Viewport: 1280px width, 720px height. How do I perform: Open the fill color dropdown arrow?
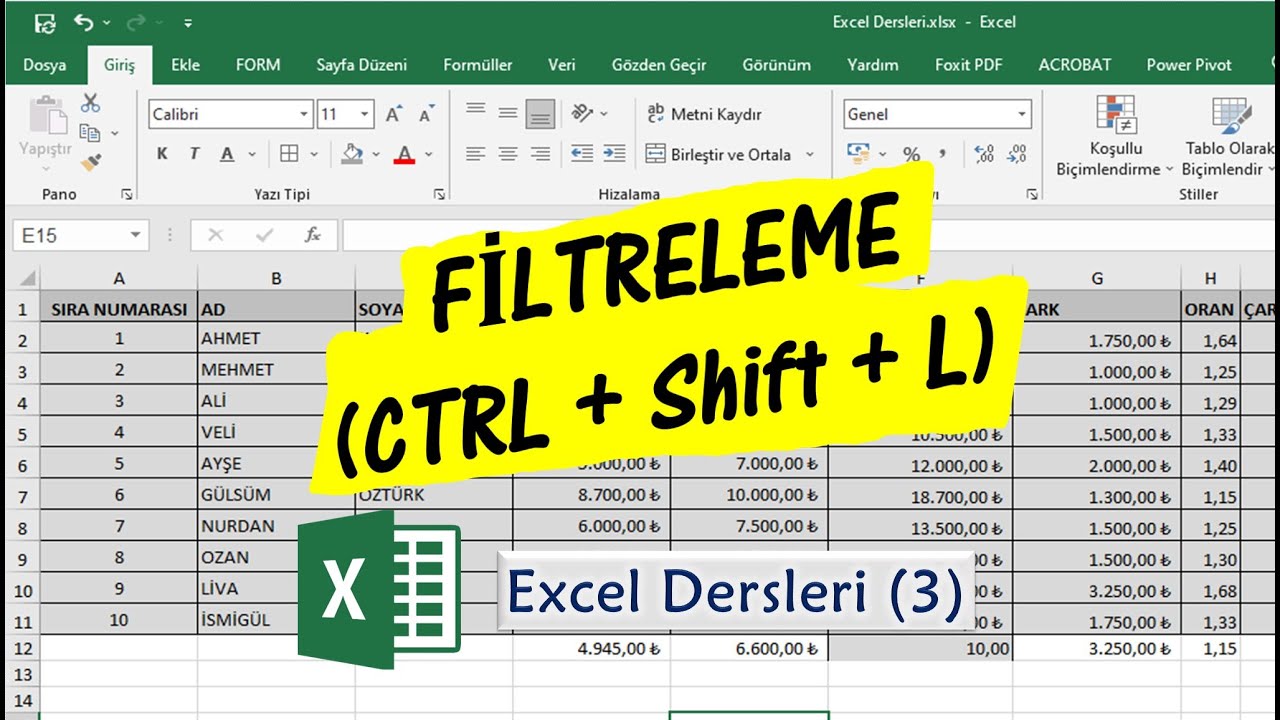coord(376,155)
